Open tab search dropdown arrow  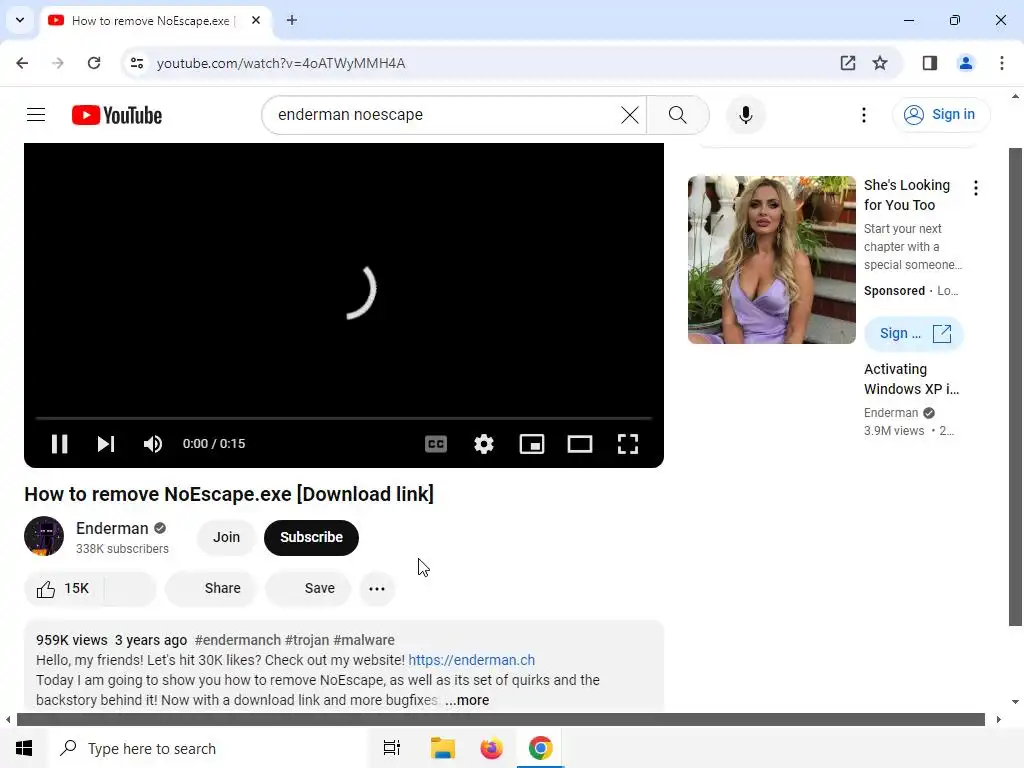click(x=20, y=20)
